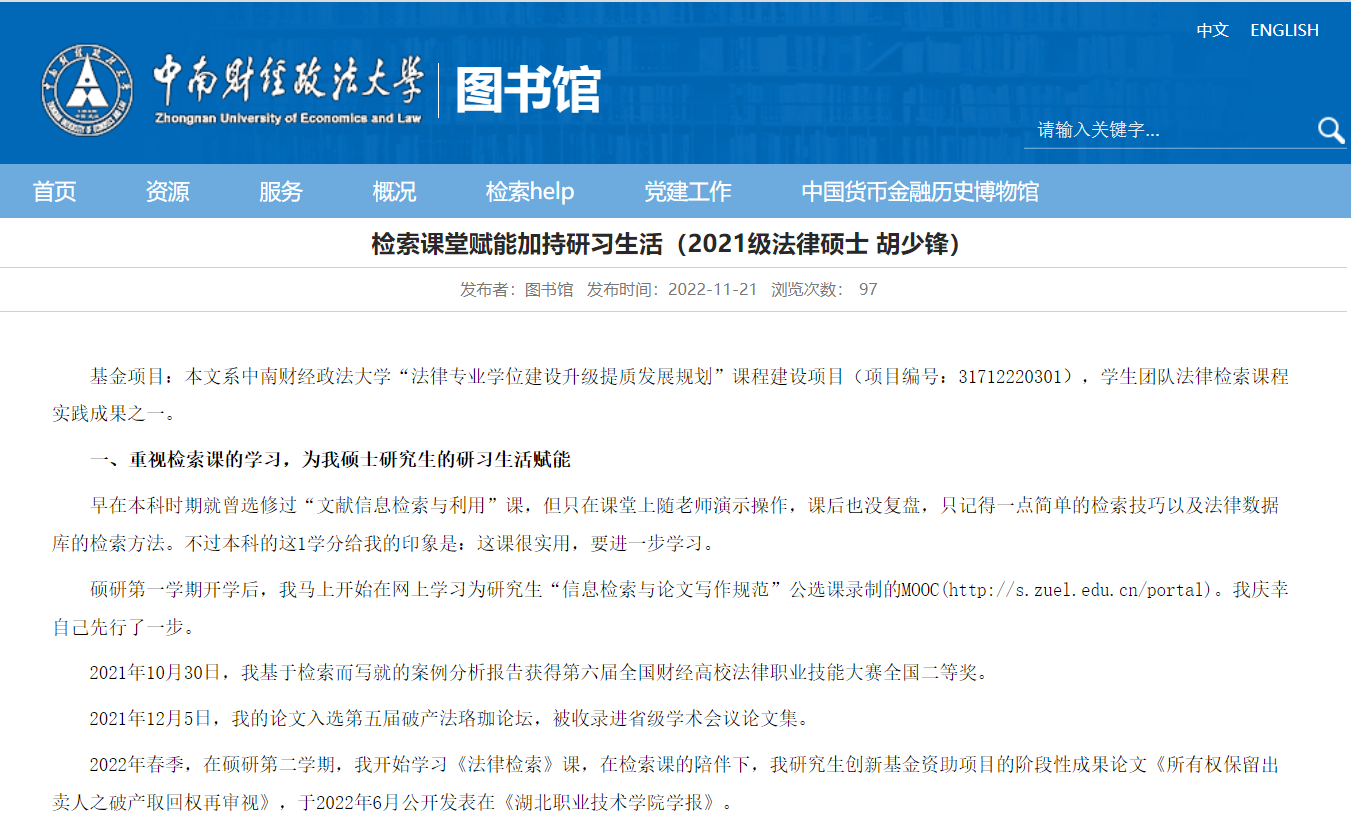Screen dimensions: 1351x825
Task: Click the publish date 2022-11-21
Action: (x=712, y=289)
